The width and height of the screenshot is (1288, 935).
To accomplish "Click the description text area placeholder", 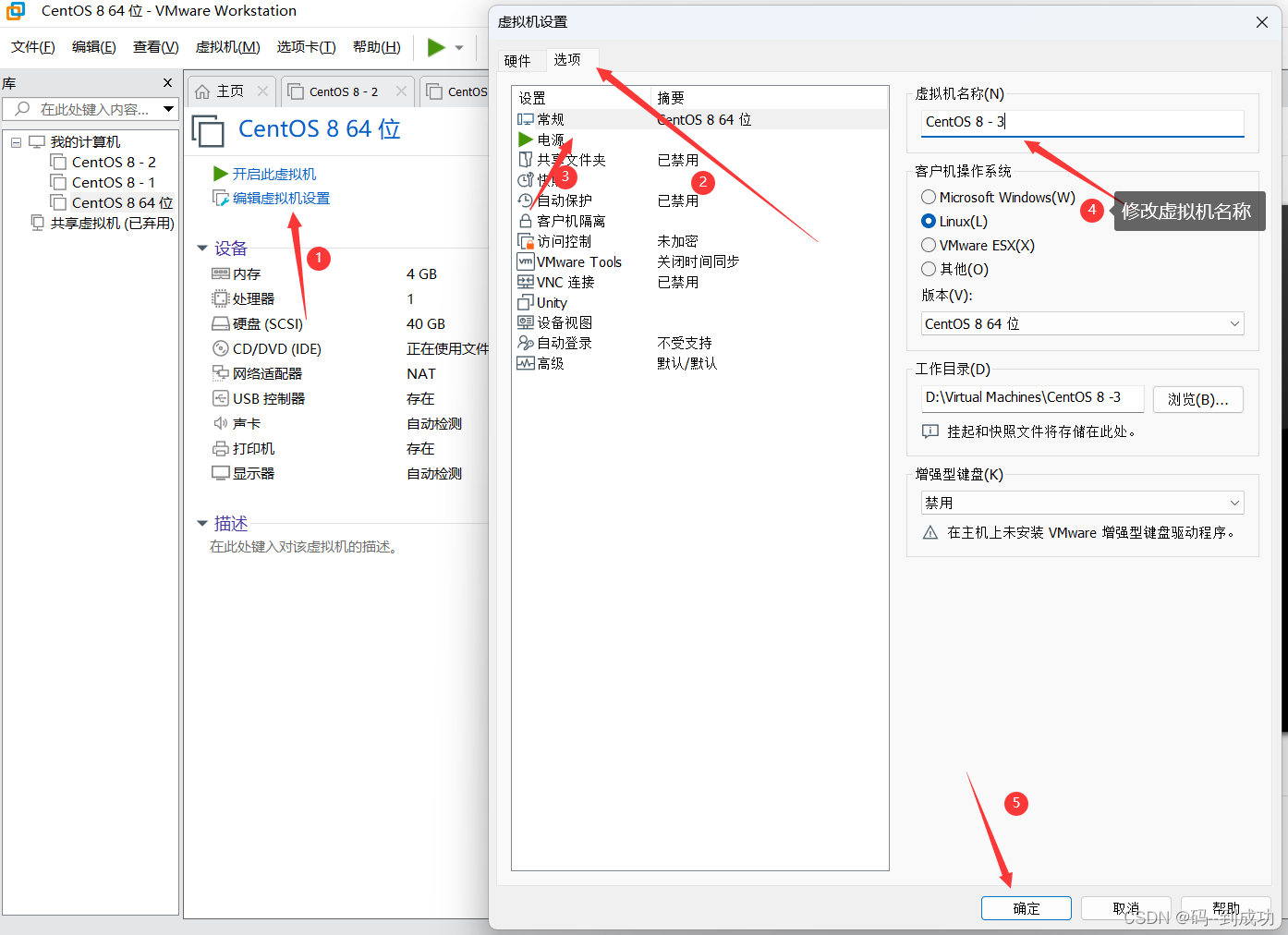I will pos(306,547).
